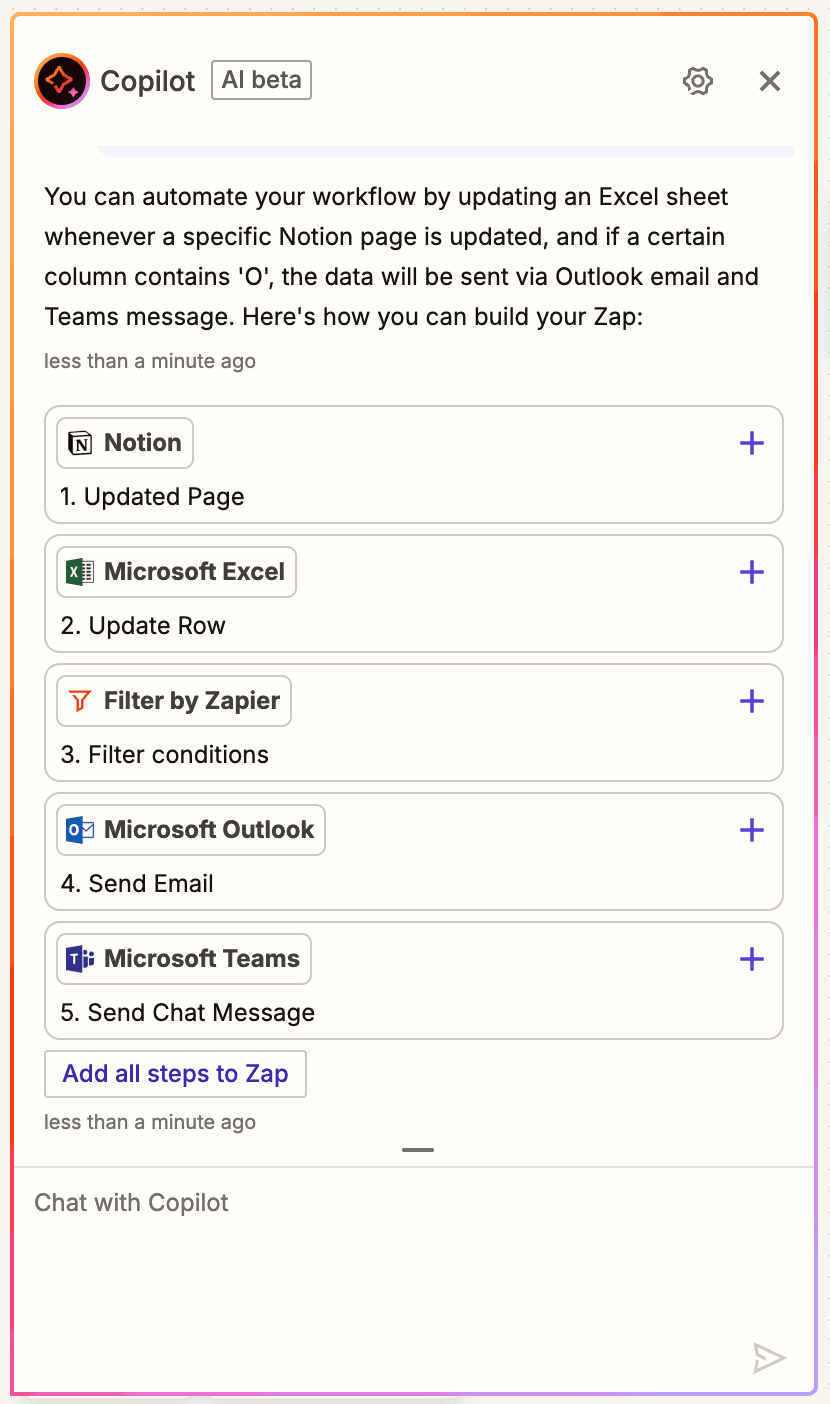
Task: Click the AI beta badge
Action: (261, 80)
